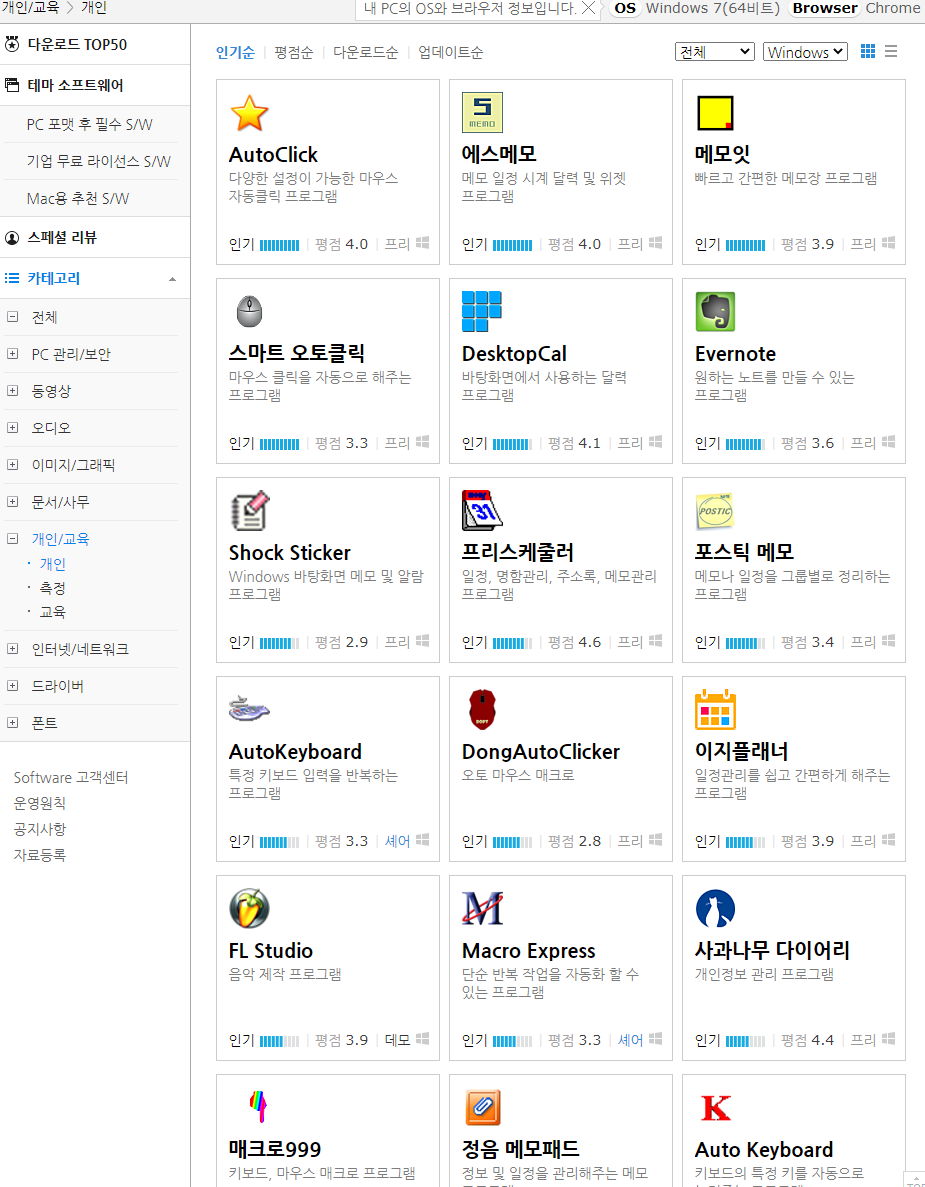925x1187 pixels.
Task: Open the AutoKeyboard icon
Action: [x=249, y=709]
